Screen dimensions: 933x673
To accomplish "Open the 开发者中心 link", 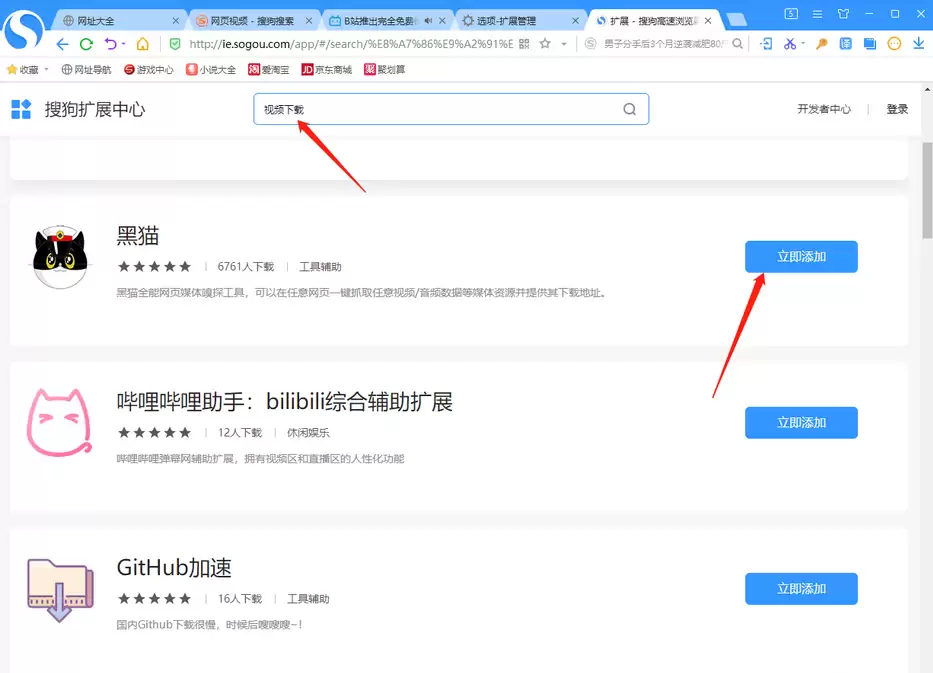I will click(x=824, y=109).
